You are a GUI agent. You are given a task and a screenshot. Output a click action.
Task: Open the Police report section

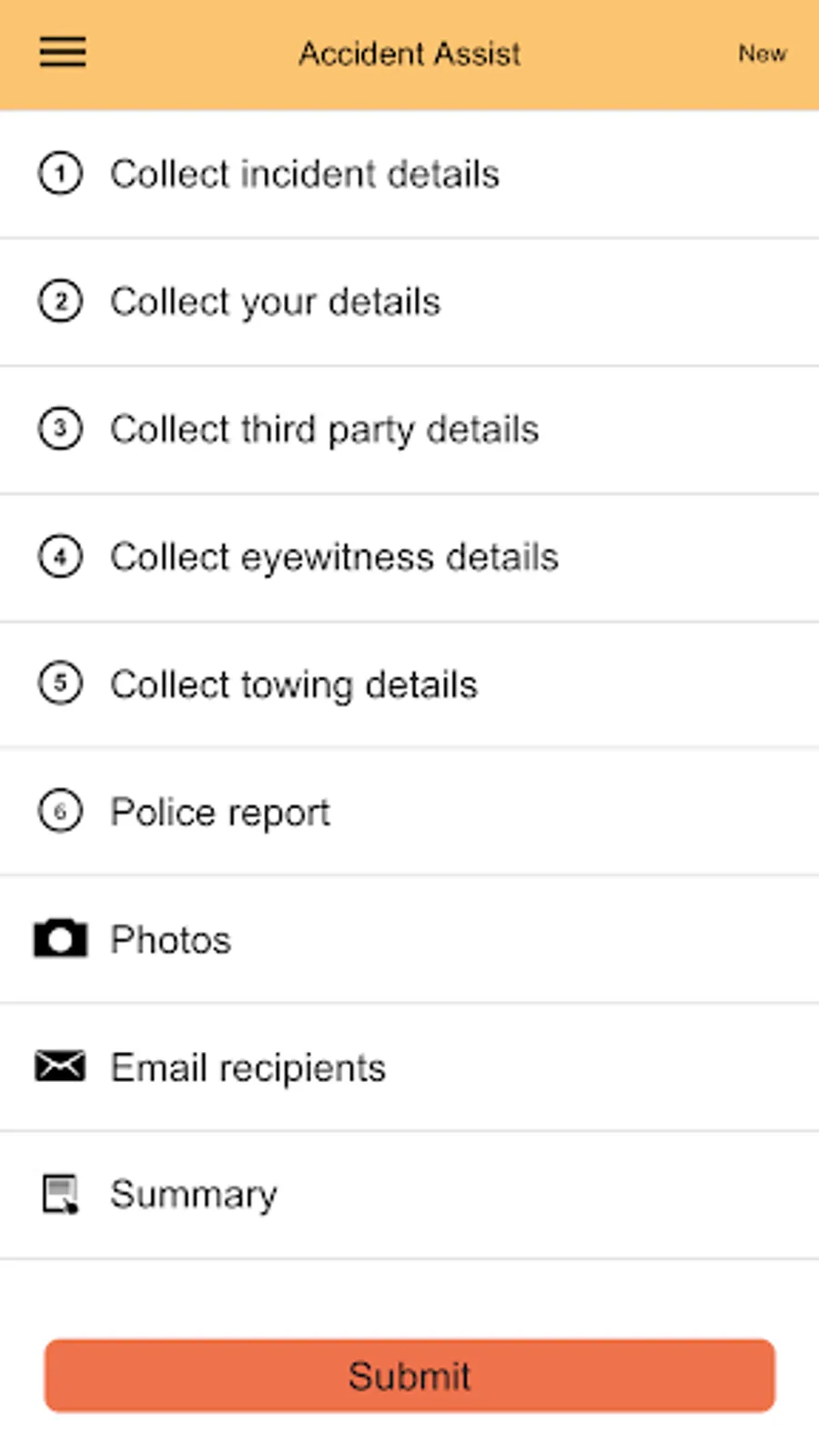tap(219, 812)
